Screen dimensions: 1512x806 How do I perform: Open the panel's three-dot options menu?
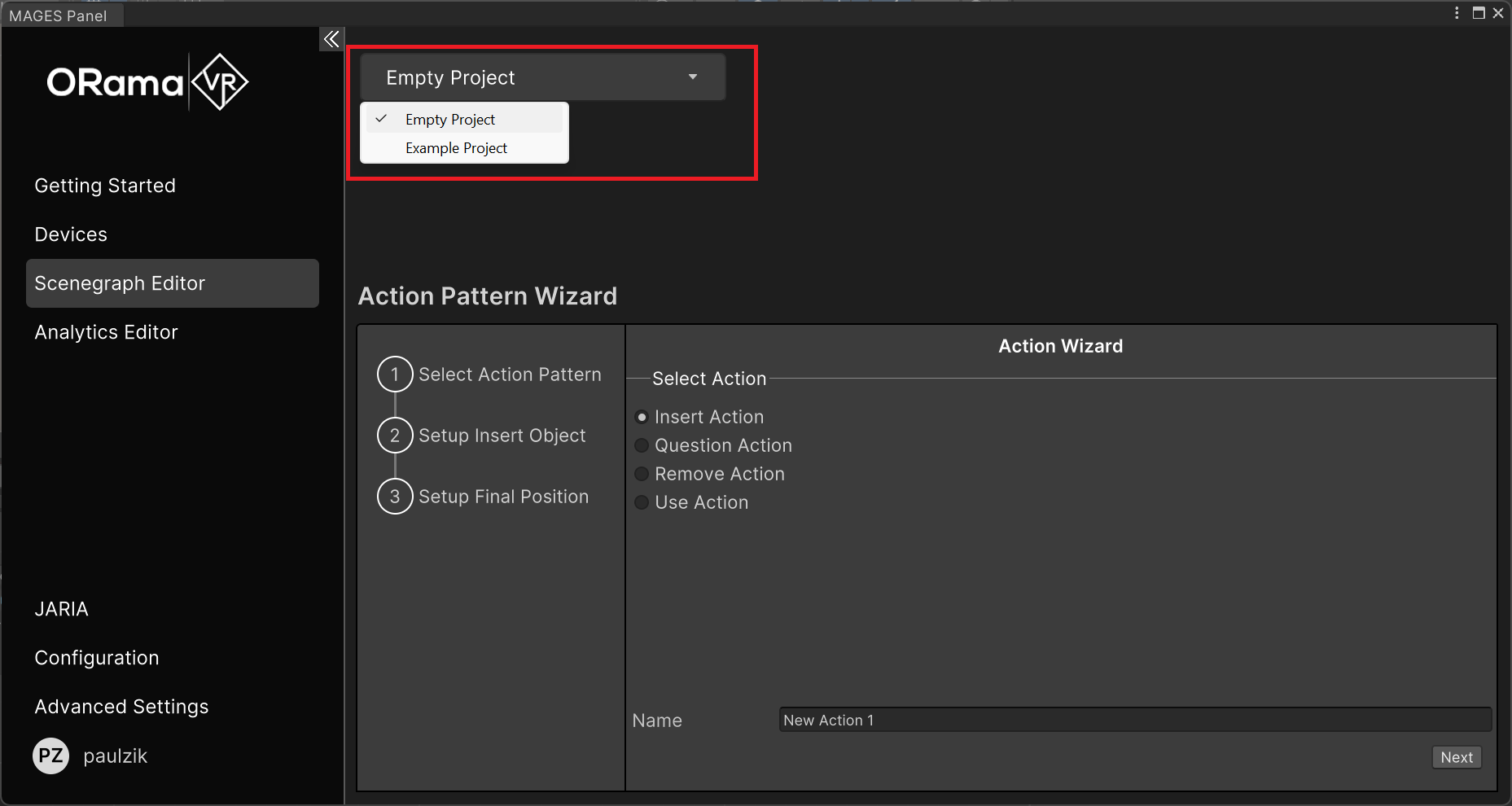pos(1457,13)
